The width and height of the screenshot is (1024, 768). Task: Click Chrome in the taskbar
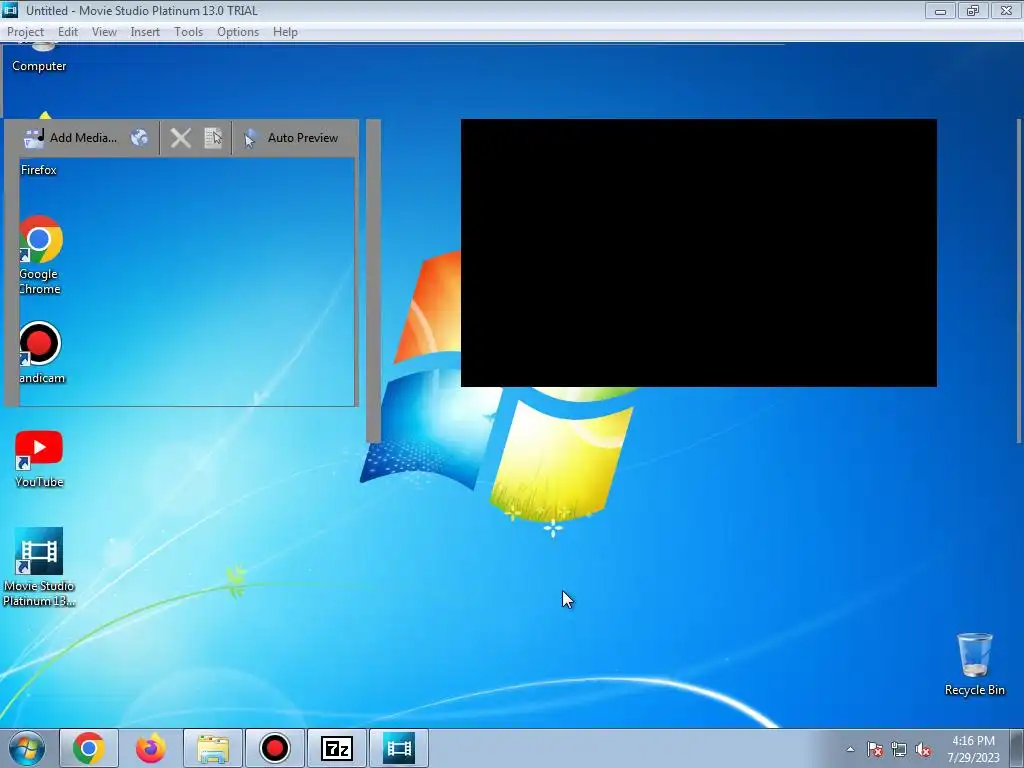[89, 748]
